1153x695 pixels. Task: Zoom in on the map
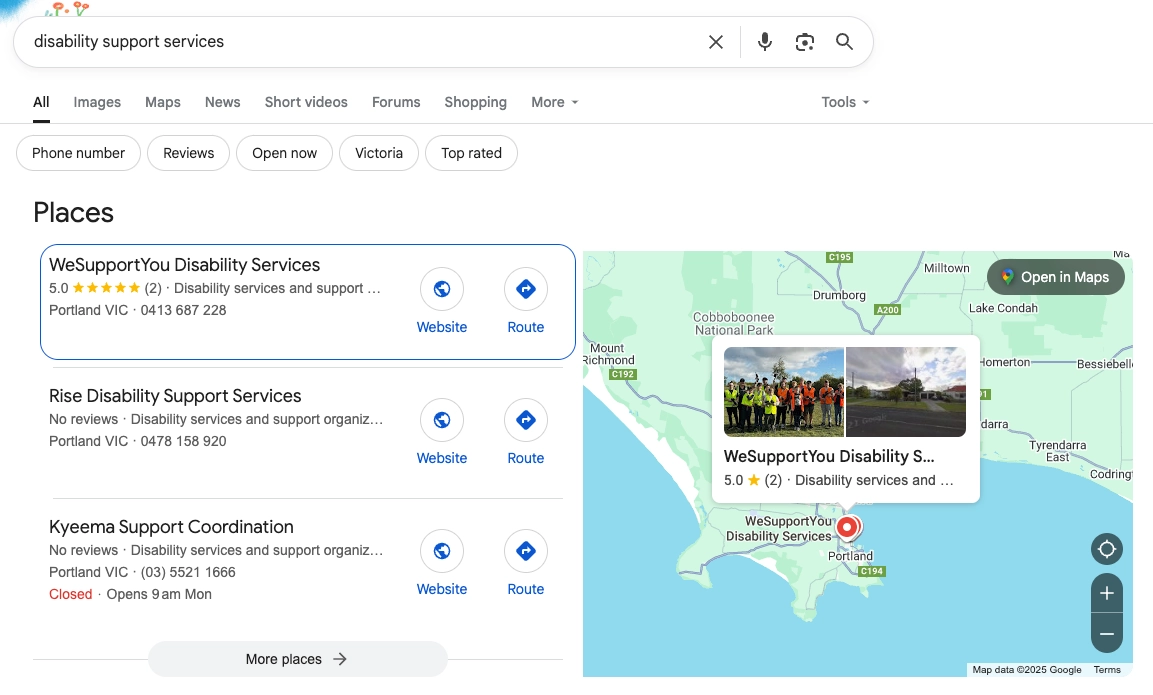pos(1107,593)
